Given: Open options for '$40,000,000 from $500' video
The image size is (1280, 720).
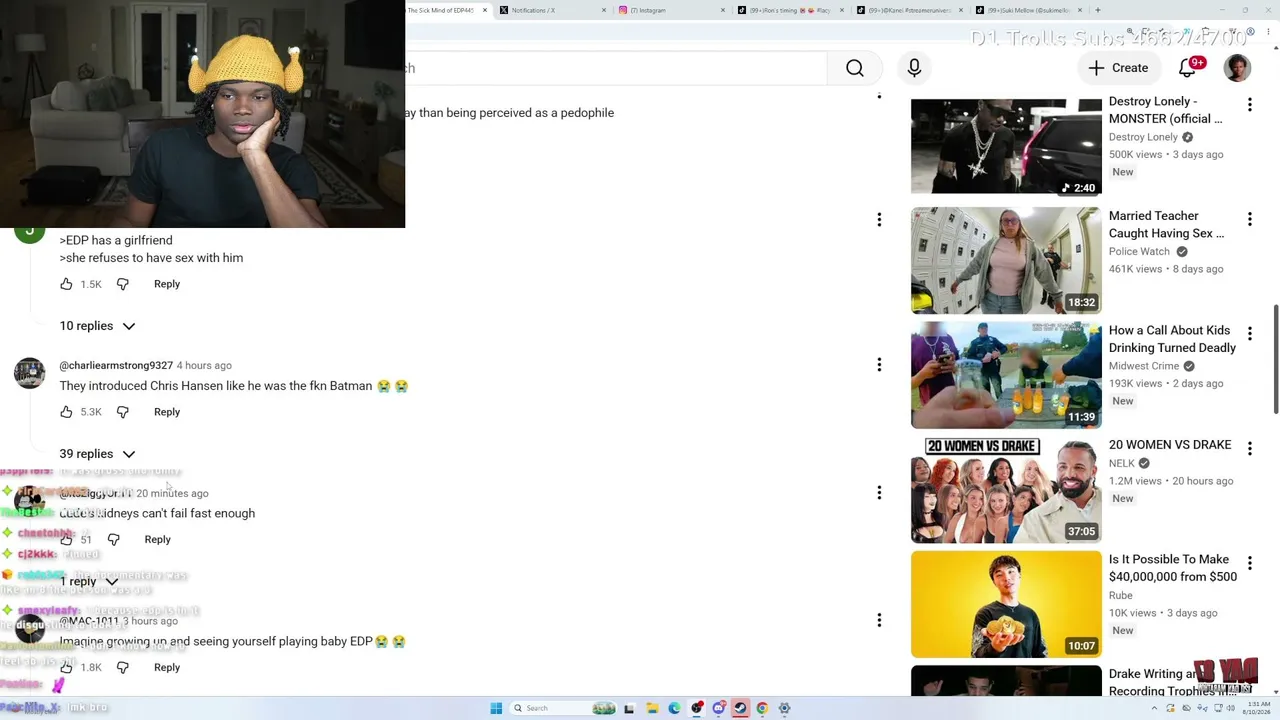Looking at the screenshot, I should (x=1249, y=563).
